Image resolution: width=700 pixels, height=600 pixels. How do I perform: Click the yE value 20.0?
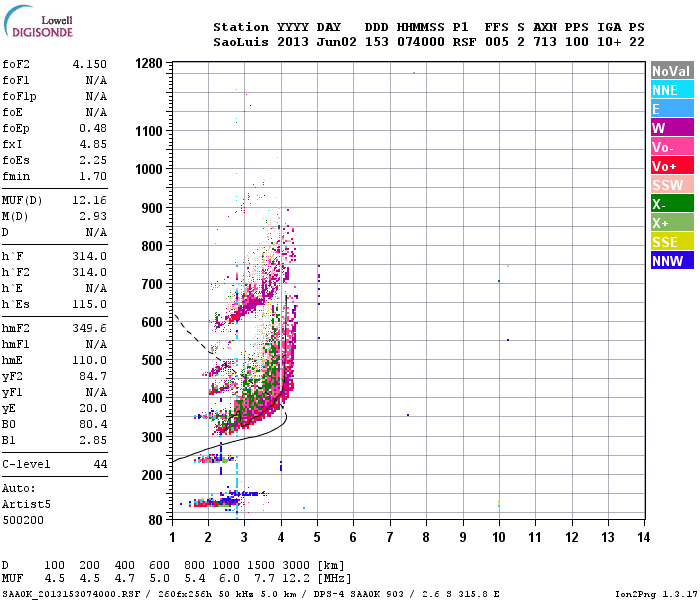93,408
